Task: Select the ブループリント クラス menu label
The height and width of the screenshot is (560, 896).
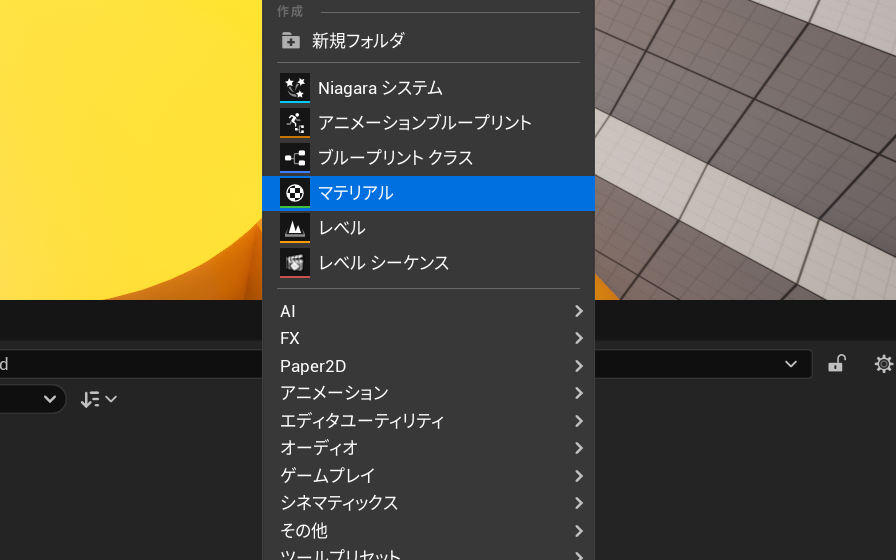Action: (x=395, y=158)
